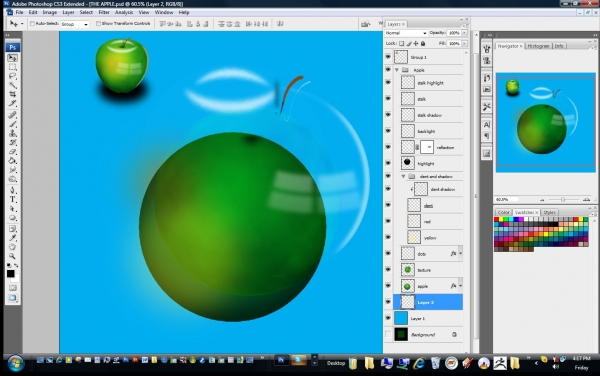
Task: Click the Navigator preview thumbnail
Action: (545, 122)
